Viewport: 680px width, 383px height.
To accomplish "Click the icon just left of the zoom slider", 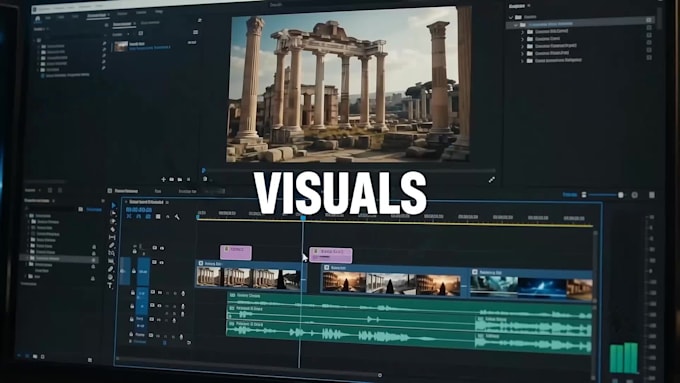I will coord(584,195).
